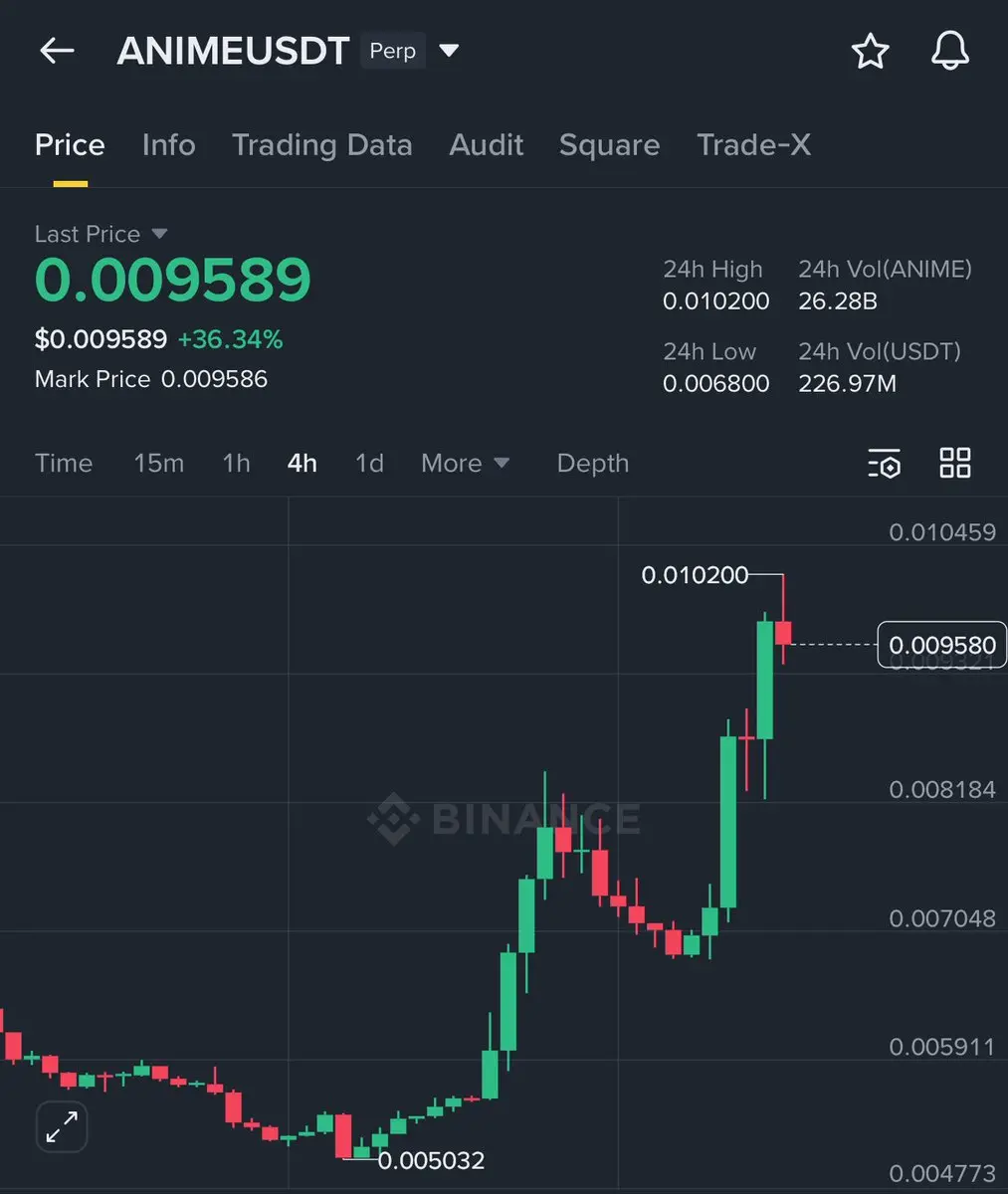This screenshot has width=1008, height=1194.
Task: Tap the +36.34% change value
Action: click(x=230, y=339)
